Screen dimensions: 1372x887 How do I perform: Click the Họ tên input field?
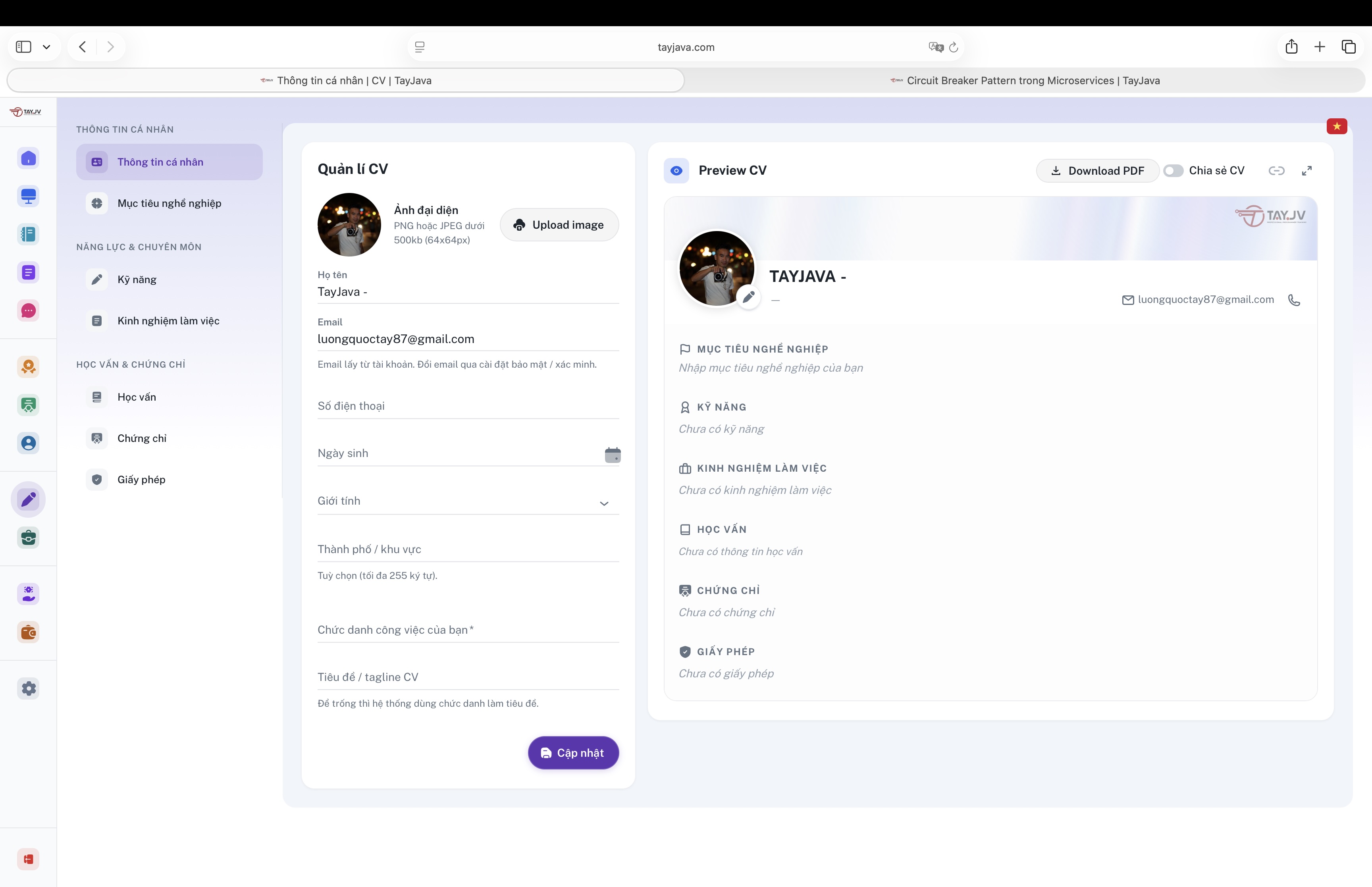pyautogui.click(x=468, y=291)
